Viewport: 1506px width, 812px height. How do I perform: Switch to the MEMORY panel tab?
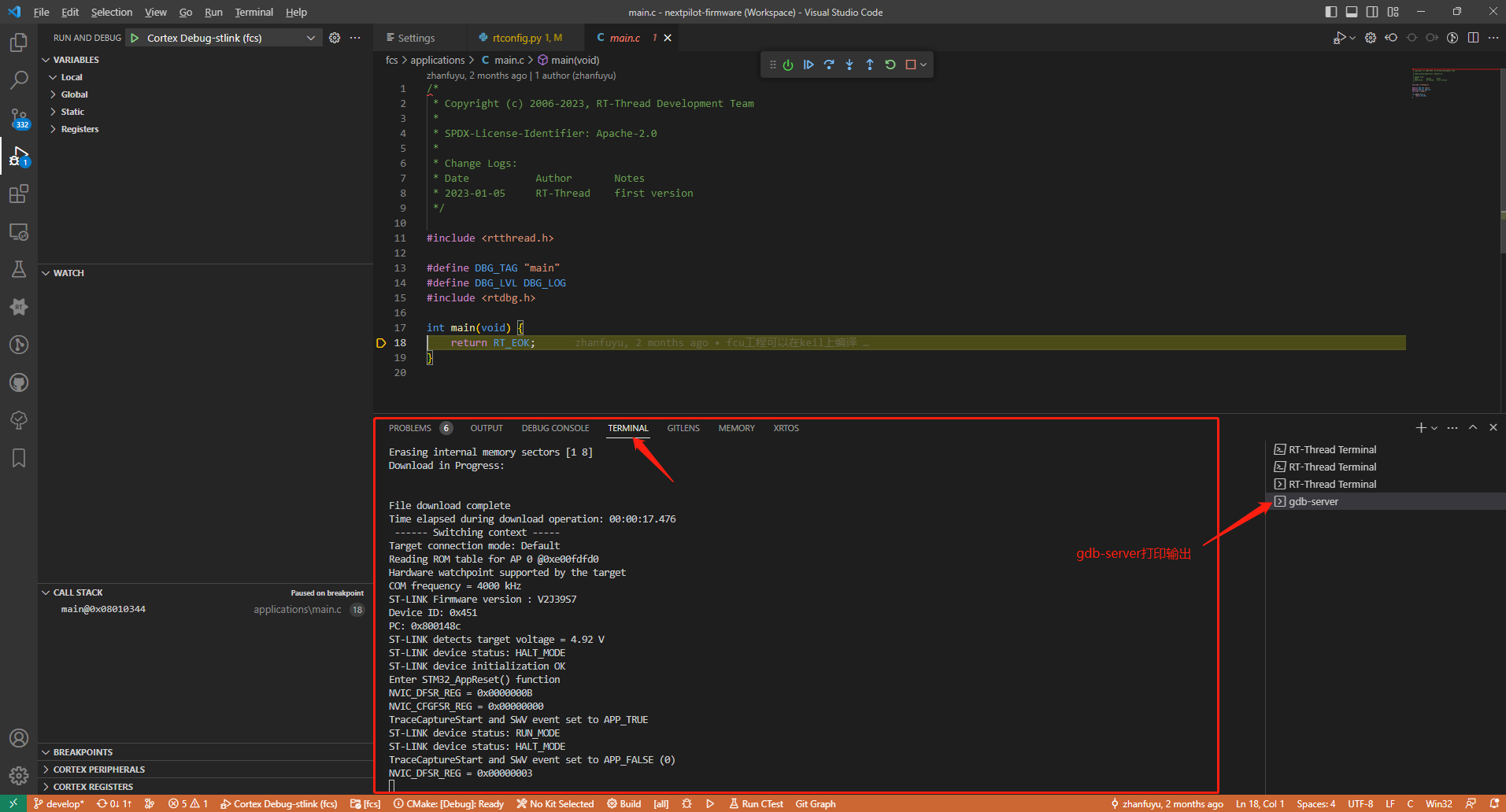736,428
